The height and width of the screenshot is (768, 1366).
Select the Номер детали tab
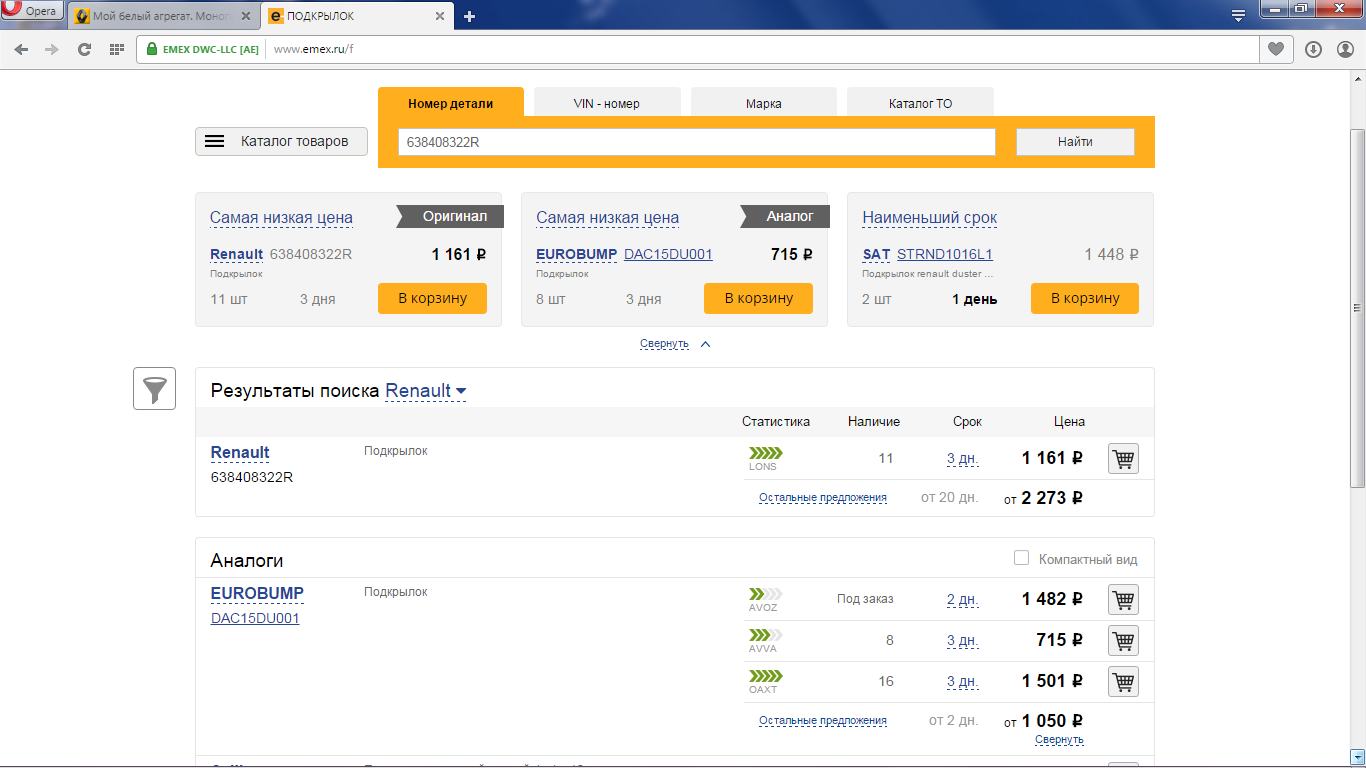(451, 103)
